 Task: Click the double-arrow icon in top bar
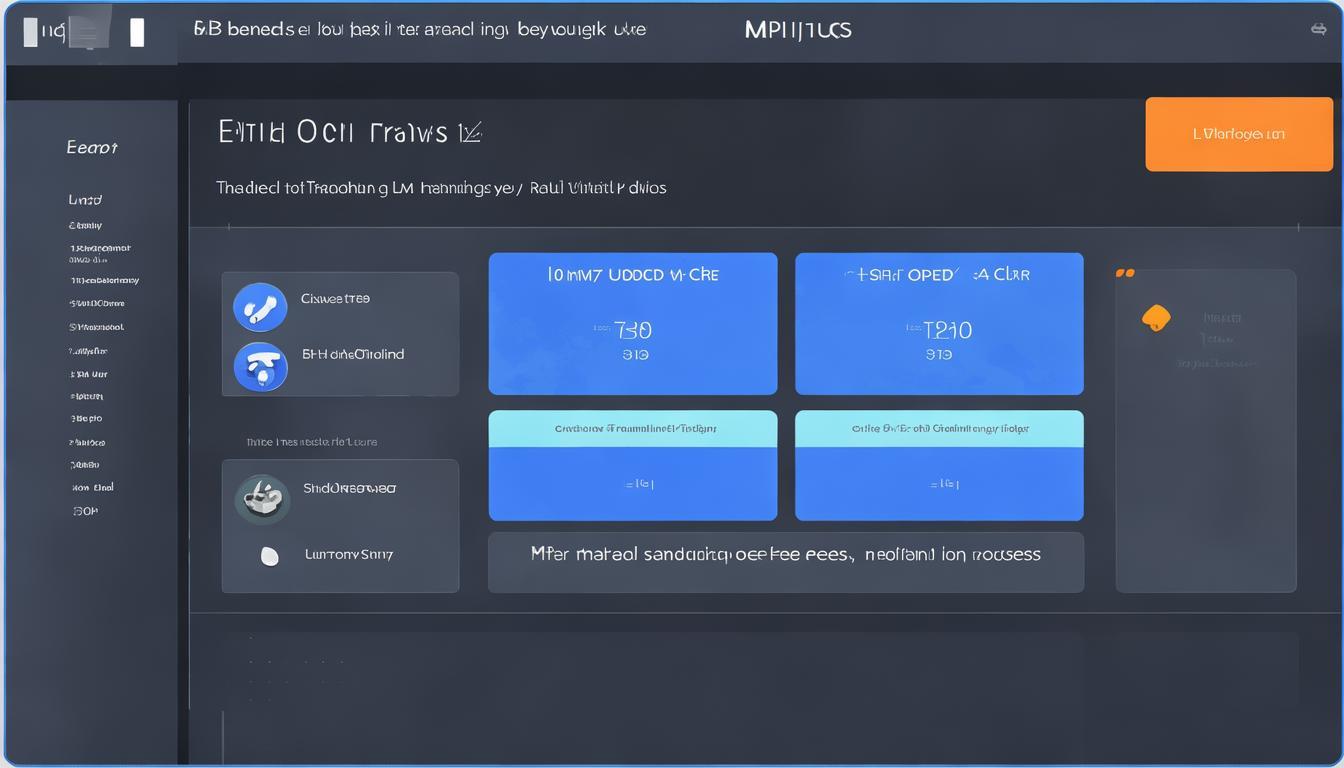1318,29
